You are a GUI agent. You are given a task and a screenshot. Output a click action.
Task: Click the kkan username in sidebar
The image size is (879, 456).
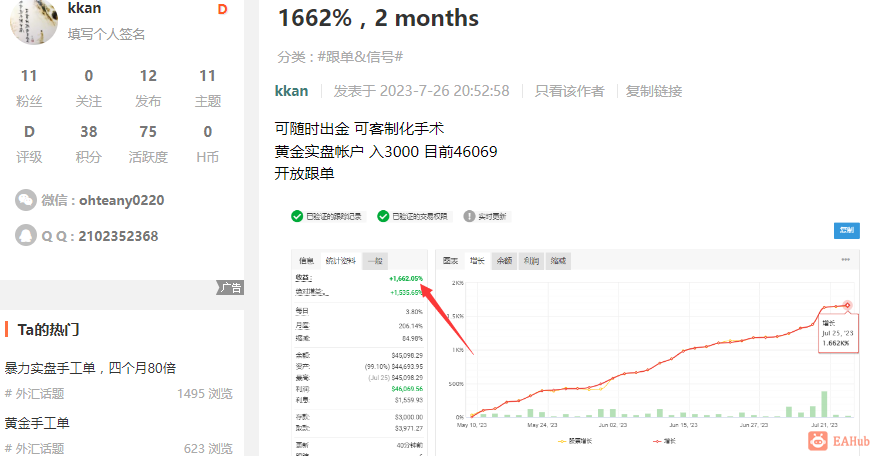(85, 8)
